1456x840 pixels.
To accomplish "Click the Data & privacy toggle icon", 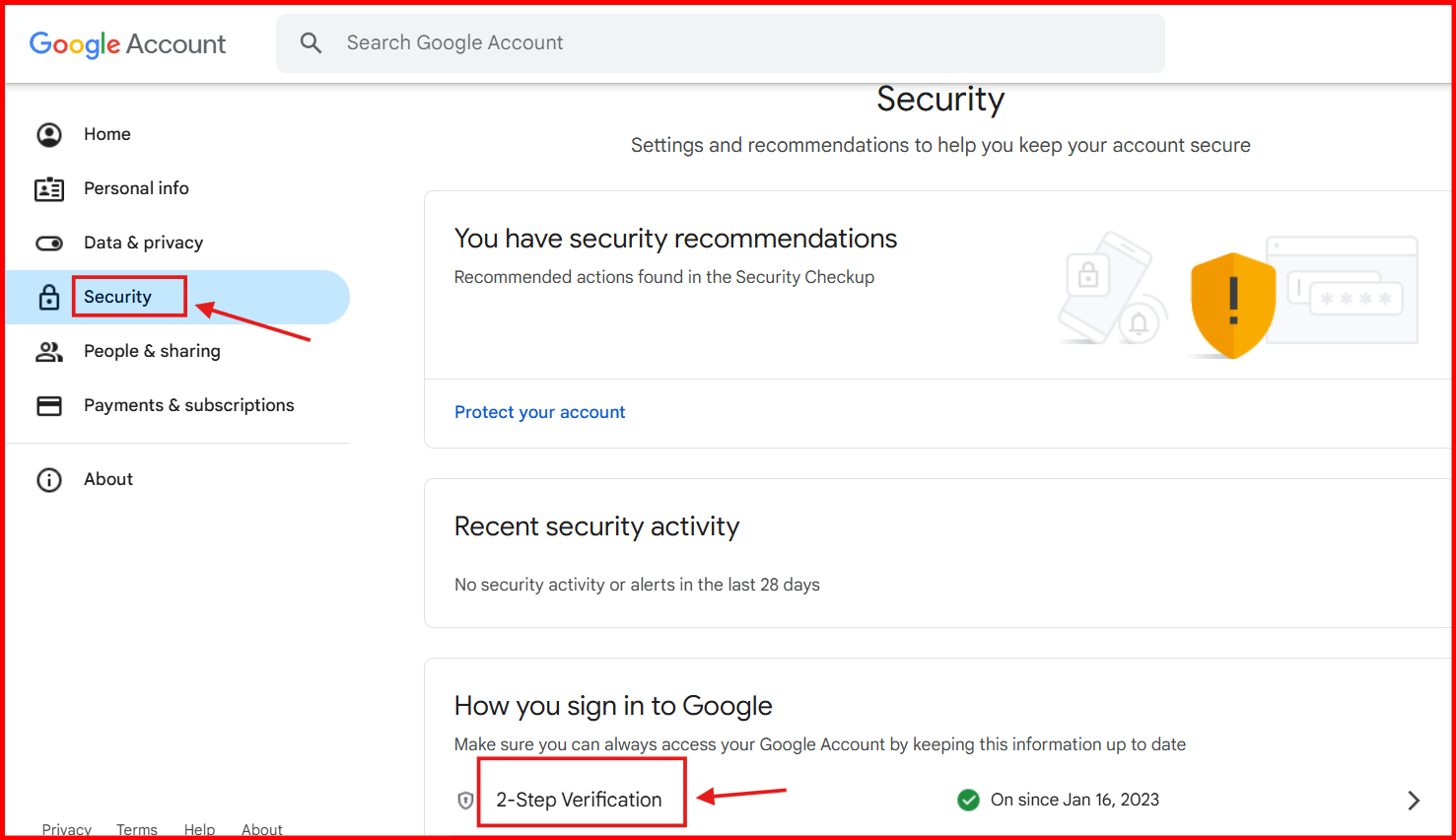I will (x=49, y=244).
